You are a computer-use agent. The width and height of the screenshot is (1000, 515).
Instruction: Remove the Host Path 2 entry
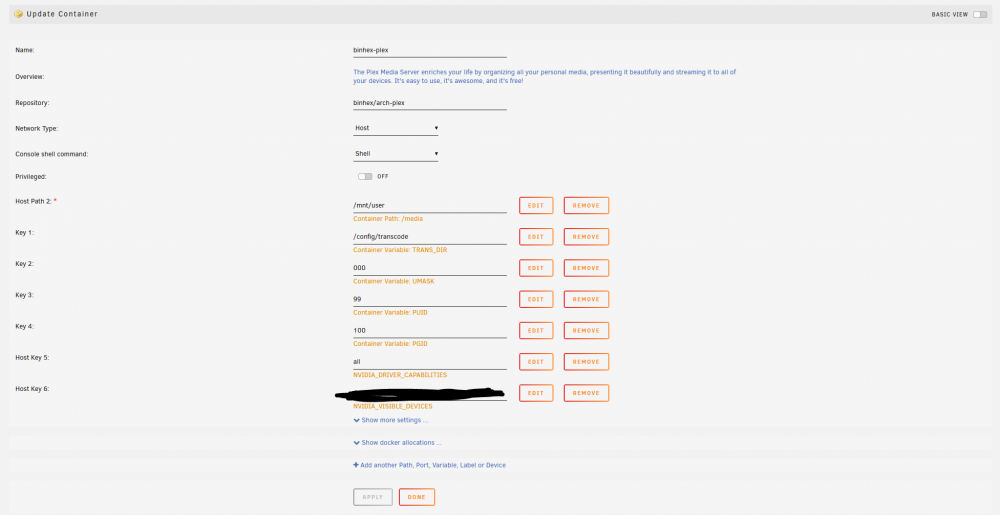[586, 205]
